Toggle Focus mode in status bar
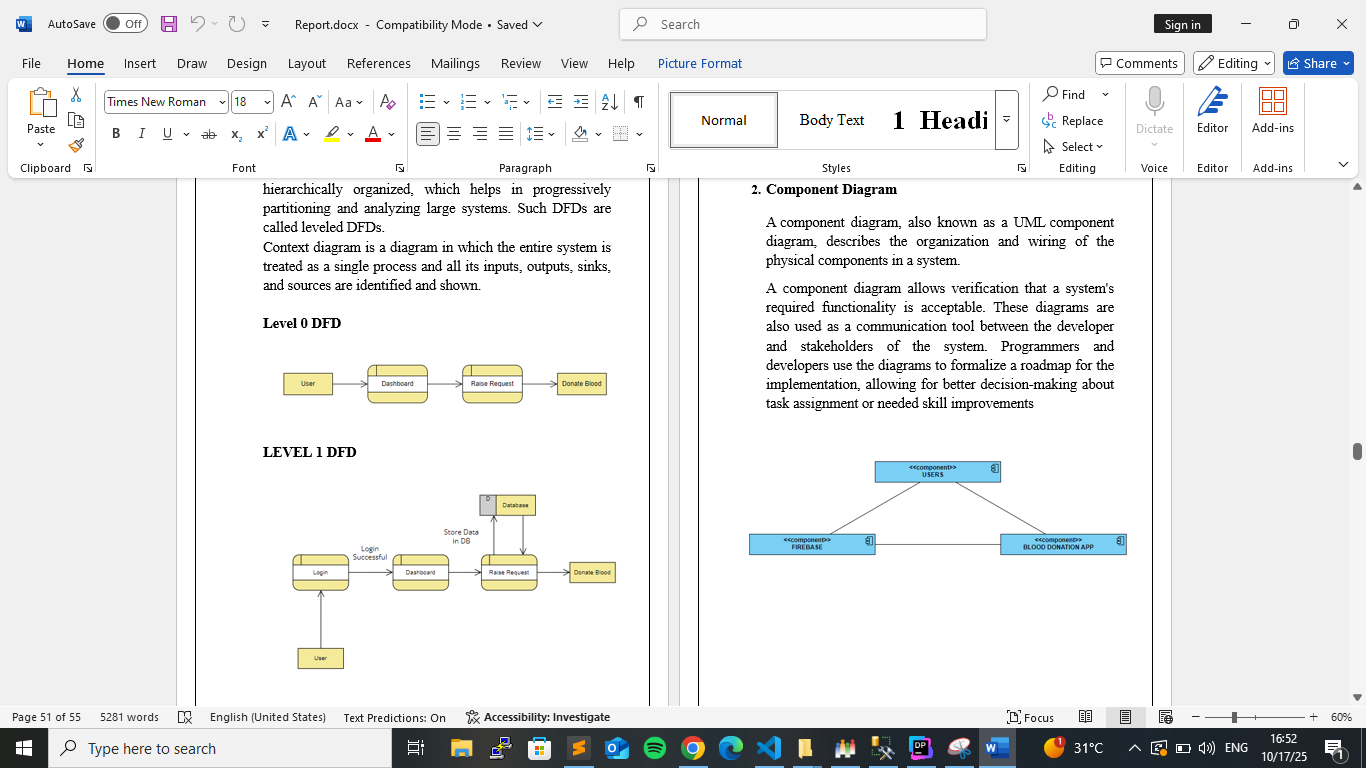This screenshot has height=768, width=1366. [1030, 717]
